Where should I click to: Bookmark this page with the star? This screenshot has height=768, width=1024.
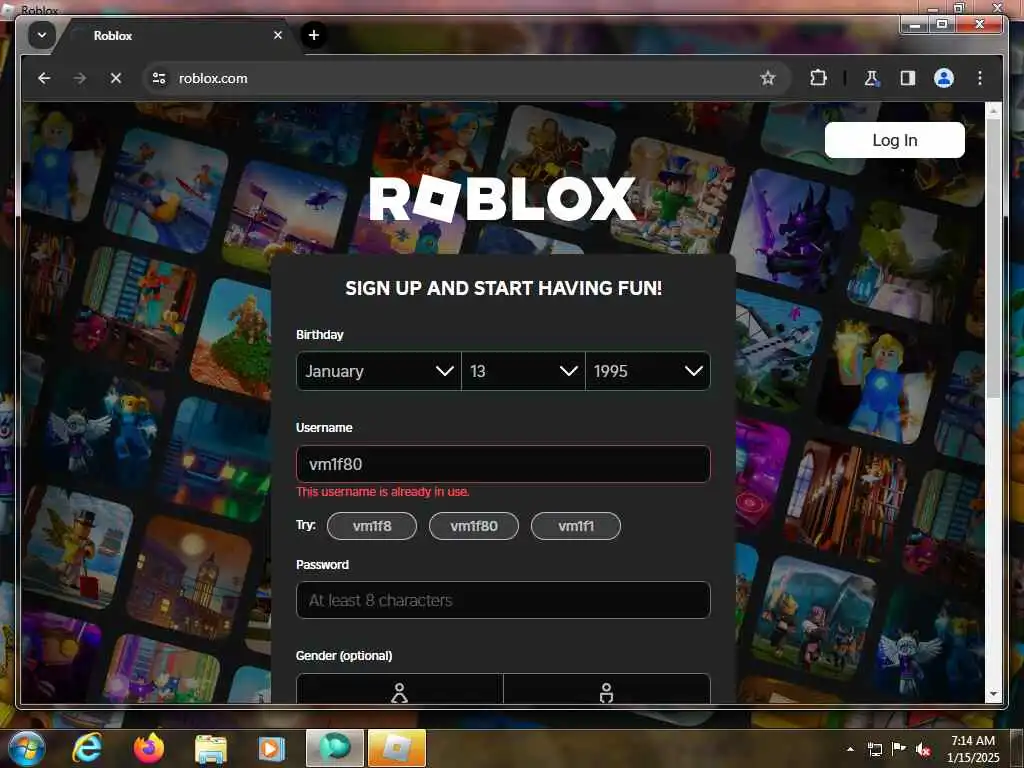click(767, 78)
